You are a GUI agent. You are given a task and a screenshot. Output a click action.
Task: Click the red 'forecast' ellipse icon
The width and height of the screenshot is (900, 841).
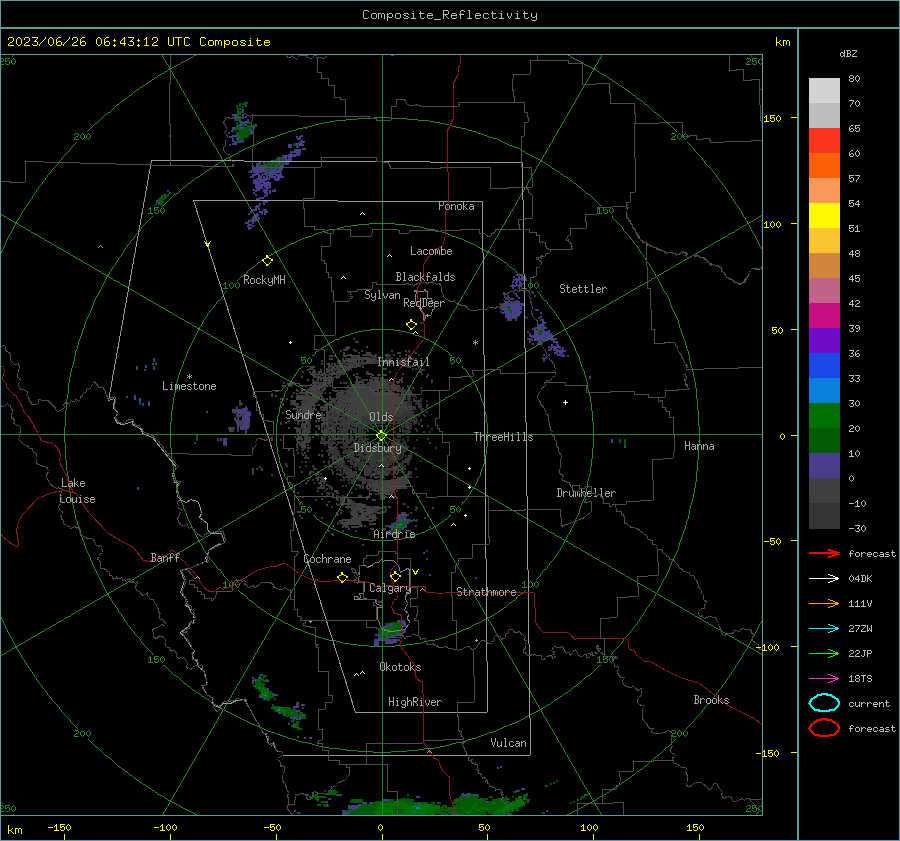(824, 728)
